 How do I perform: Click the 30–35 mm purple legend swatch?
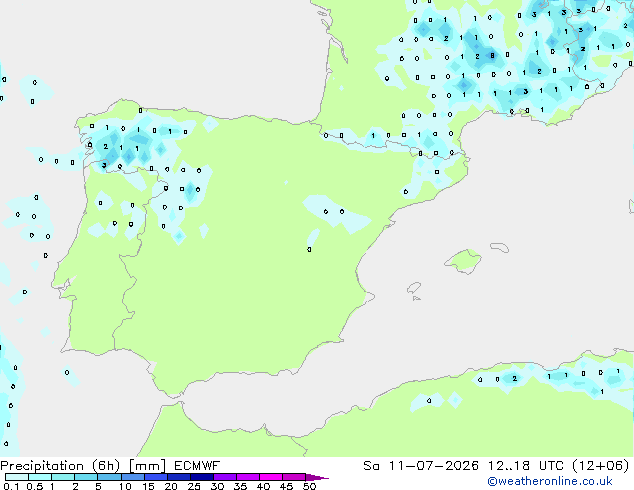[225, 477]
